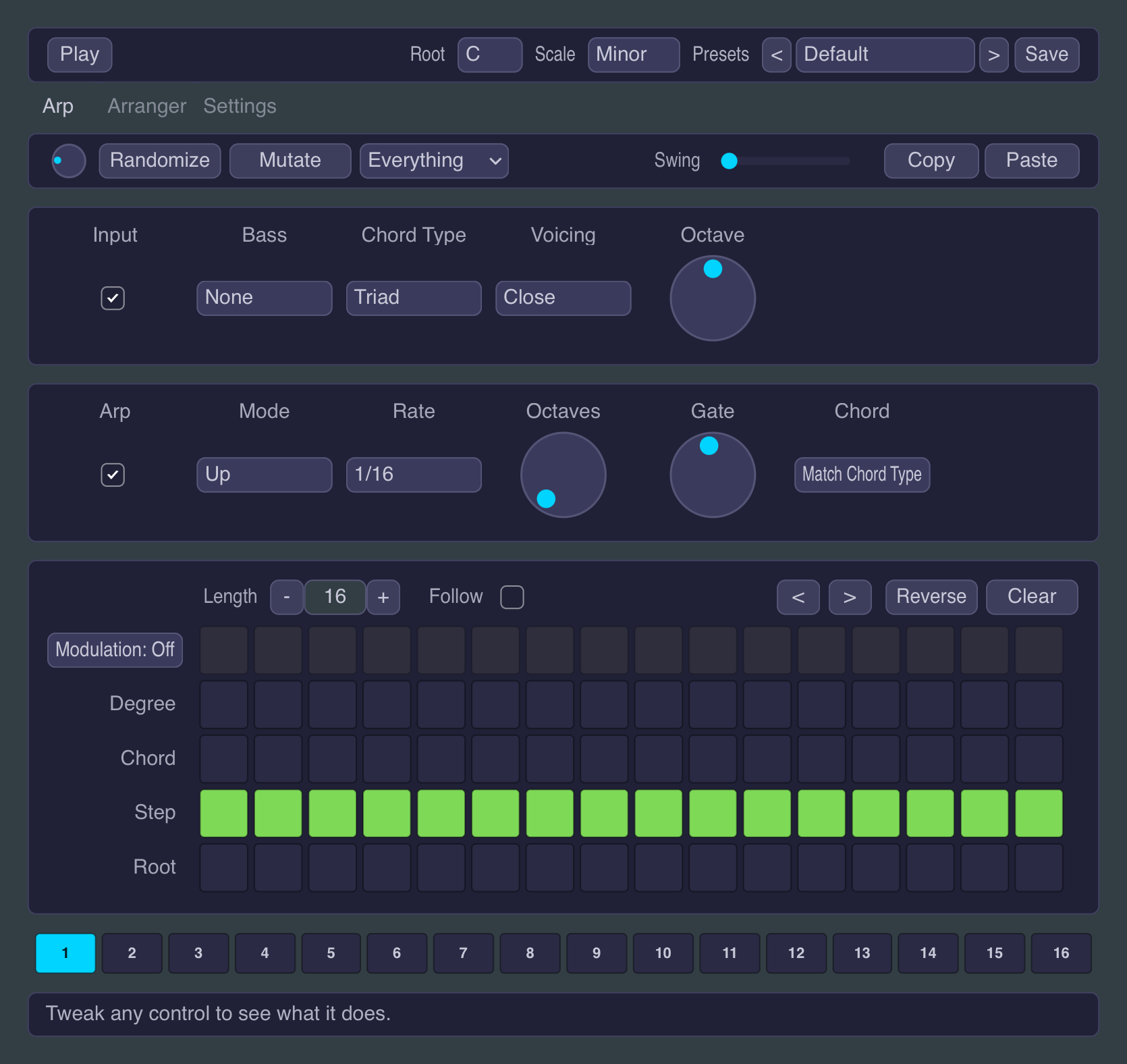Image resolution: width=1127 pixels, height=1064 pixels.
Task: Paste the copied pattern
Action: [x=1032, y=161]
